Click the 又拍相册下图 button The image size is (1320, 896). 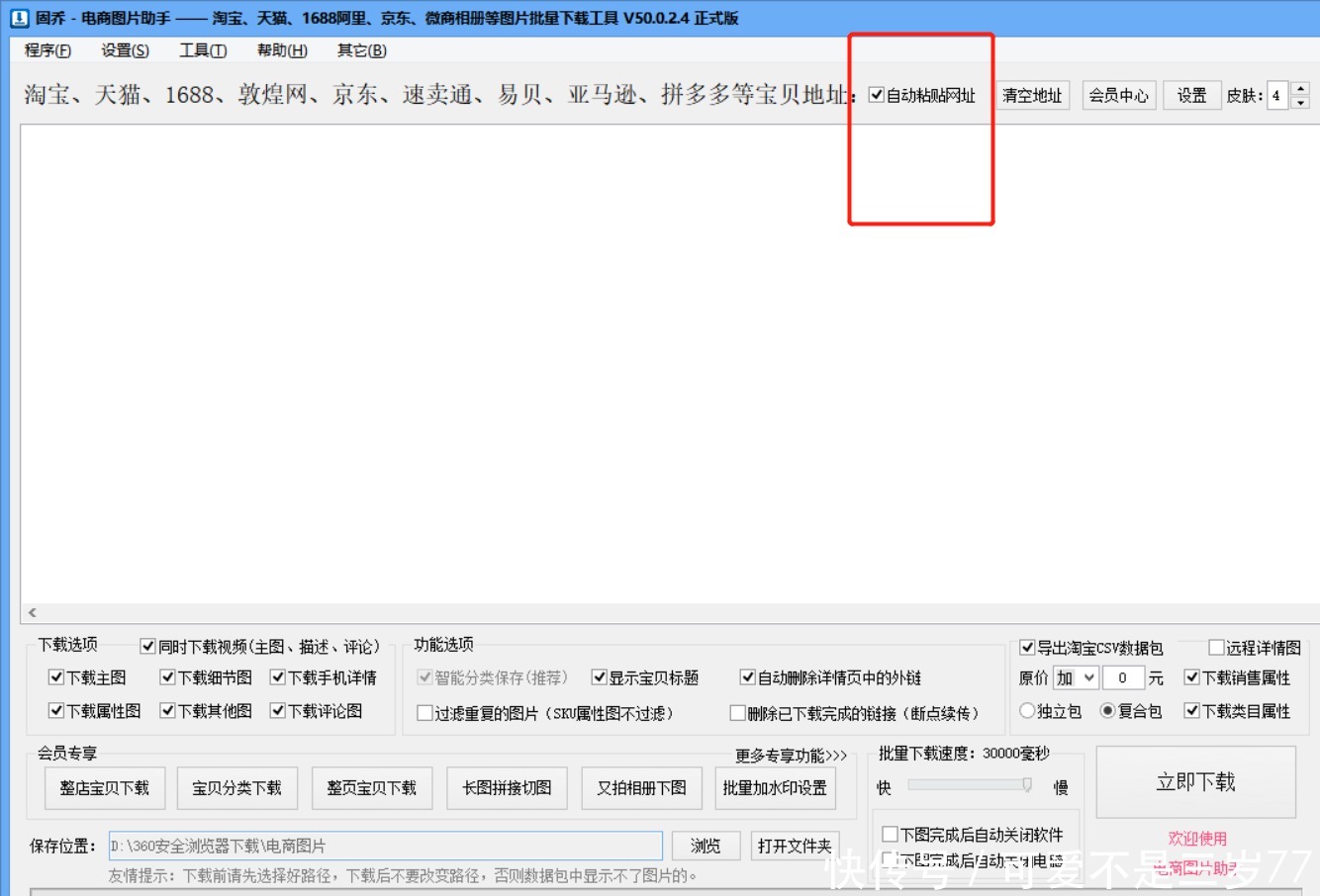coord(641,788)
